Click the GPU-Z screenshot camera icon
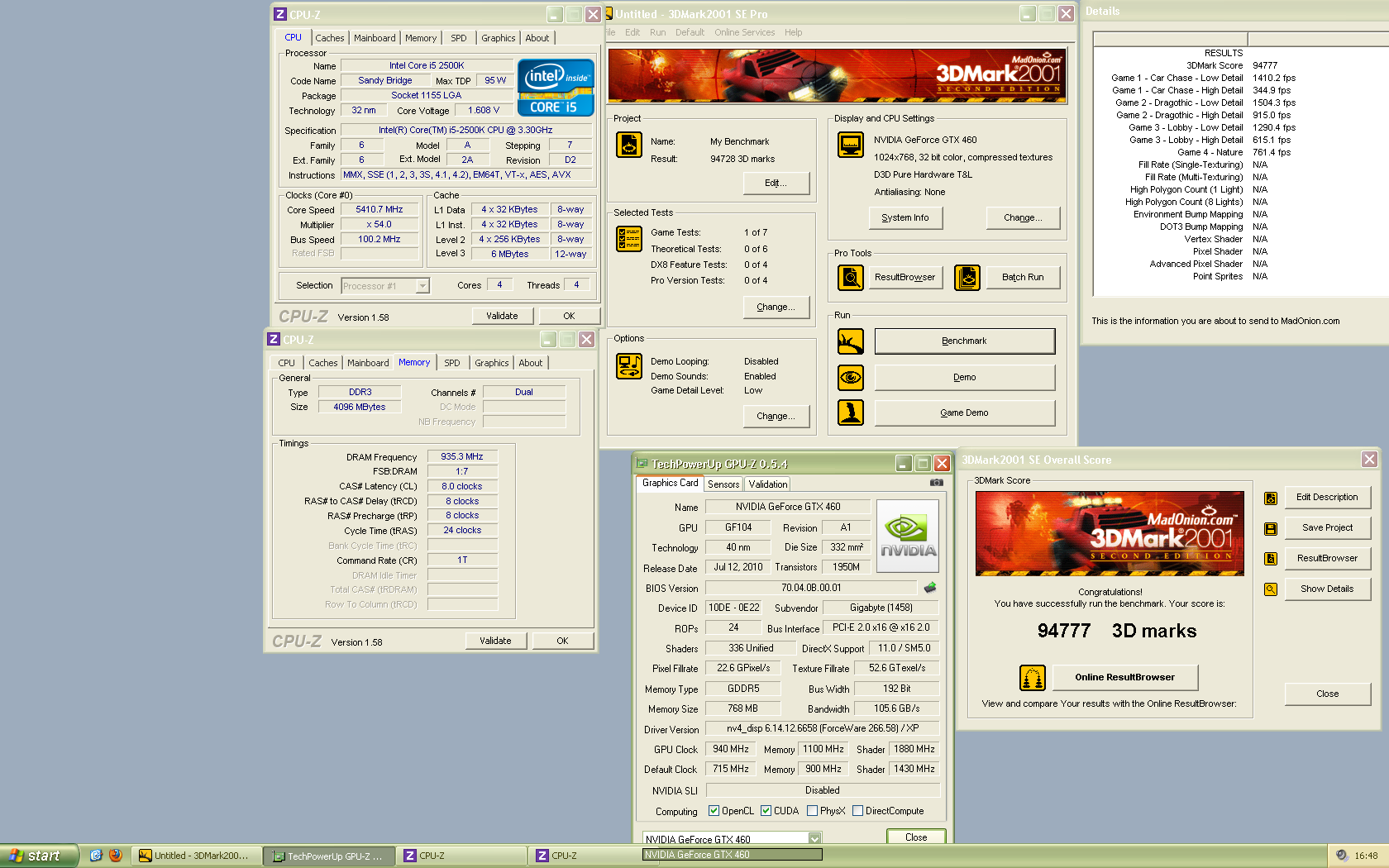 [x=937, y=482]
